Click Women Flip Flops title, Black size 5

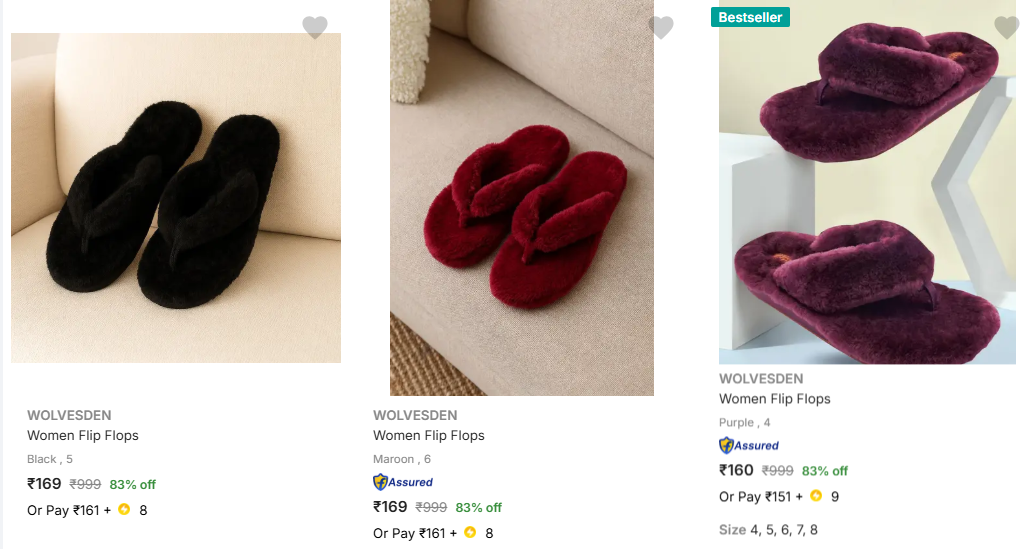tap(83, 435)
